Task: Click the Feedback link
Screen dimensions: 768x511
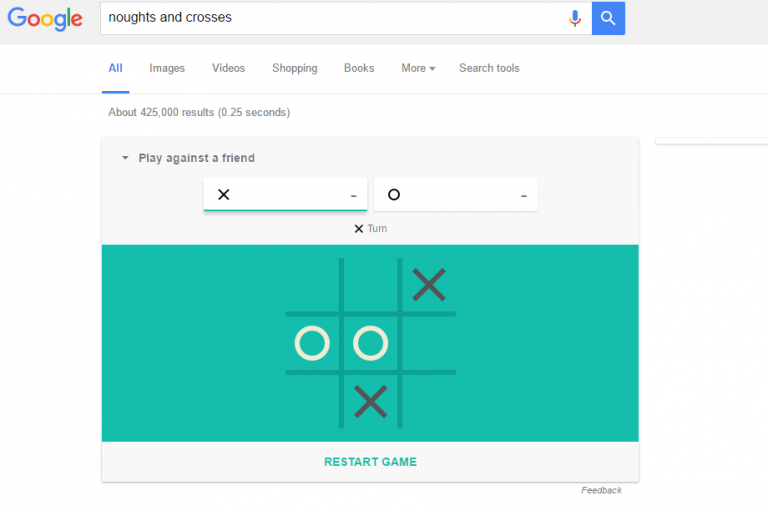Action: [601, 490]
